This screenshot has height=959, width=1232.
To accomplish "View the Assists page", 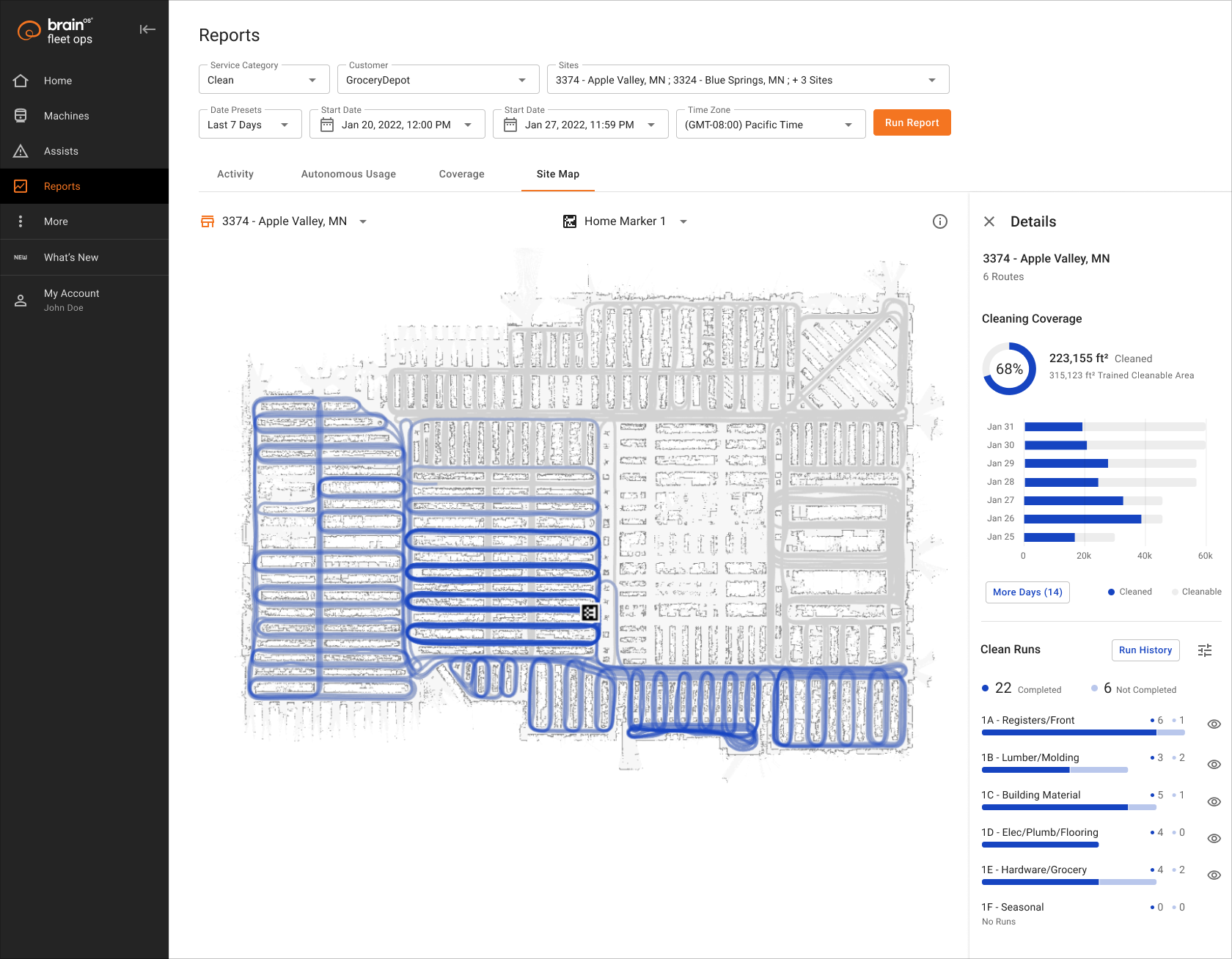I will point(62,150).
